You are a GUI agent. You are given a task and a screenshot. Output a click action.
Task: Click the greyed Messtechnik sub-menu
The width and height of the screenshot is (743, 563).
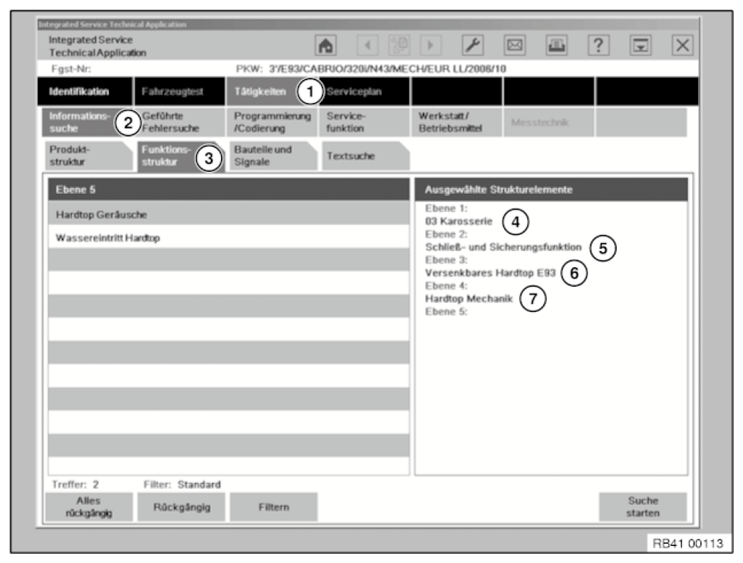click(548, 122)
